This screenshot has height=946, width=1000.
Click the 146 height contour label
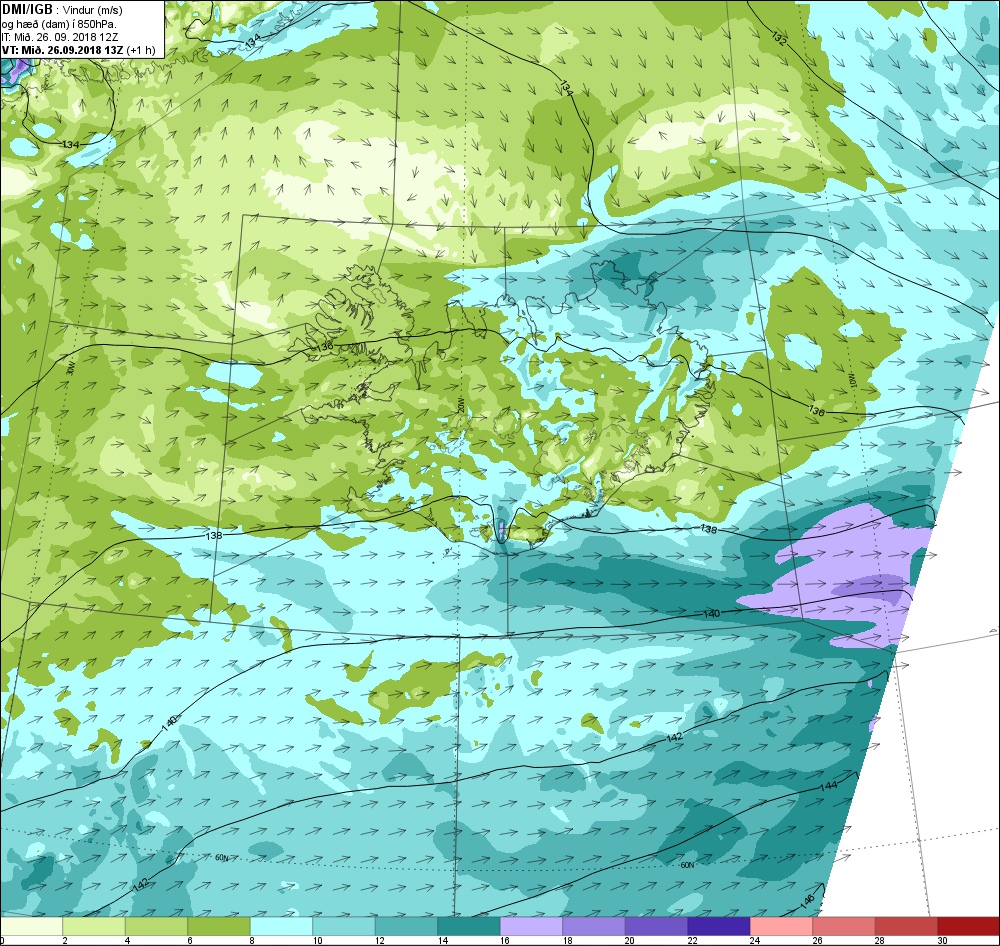click(807, 901)
